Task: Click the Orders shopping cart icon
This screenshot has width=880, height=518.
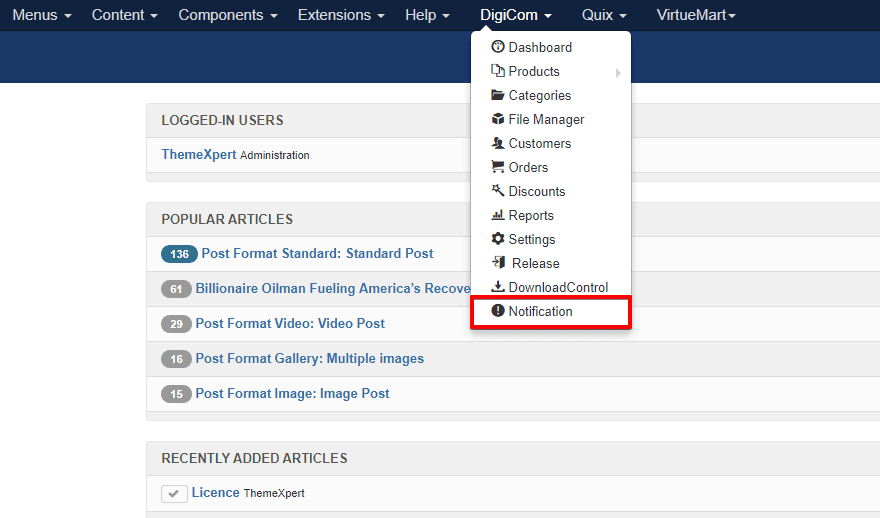Action: (498, 167)
